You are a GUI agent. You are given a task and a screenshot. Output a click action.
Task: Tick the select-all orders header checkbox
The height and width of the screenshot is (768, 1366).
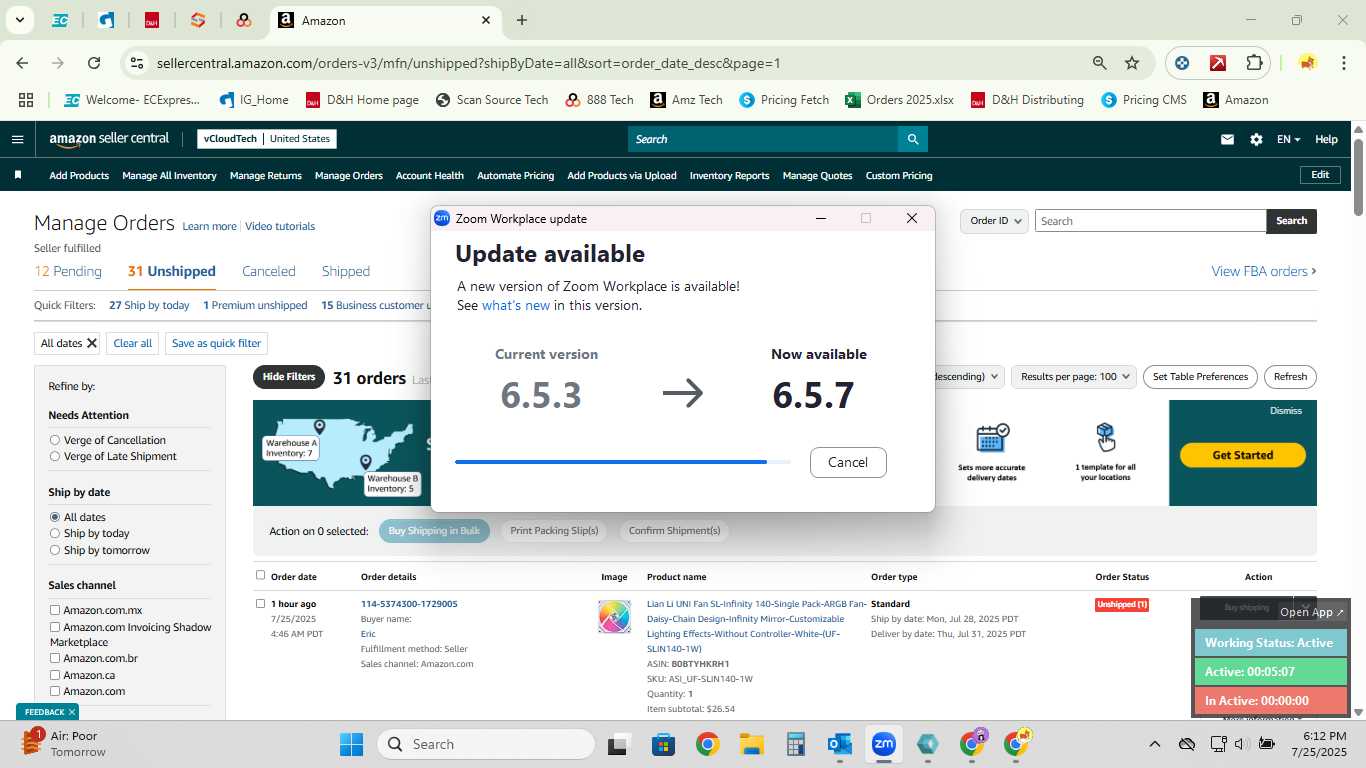(x=261, y=575)
